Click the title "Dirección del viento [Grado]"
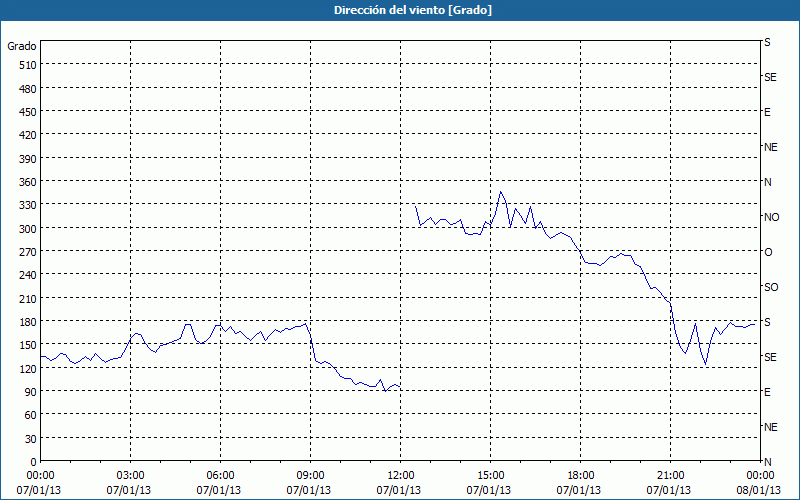The width and height of the screenshot is (800, 500). click(x=413, y=10)
